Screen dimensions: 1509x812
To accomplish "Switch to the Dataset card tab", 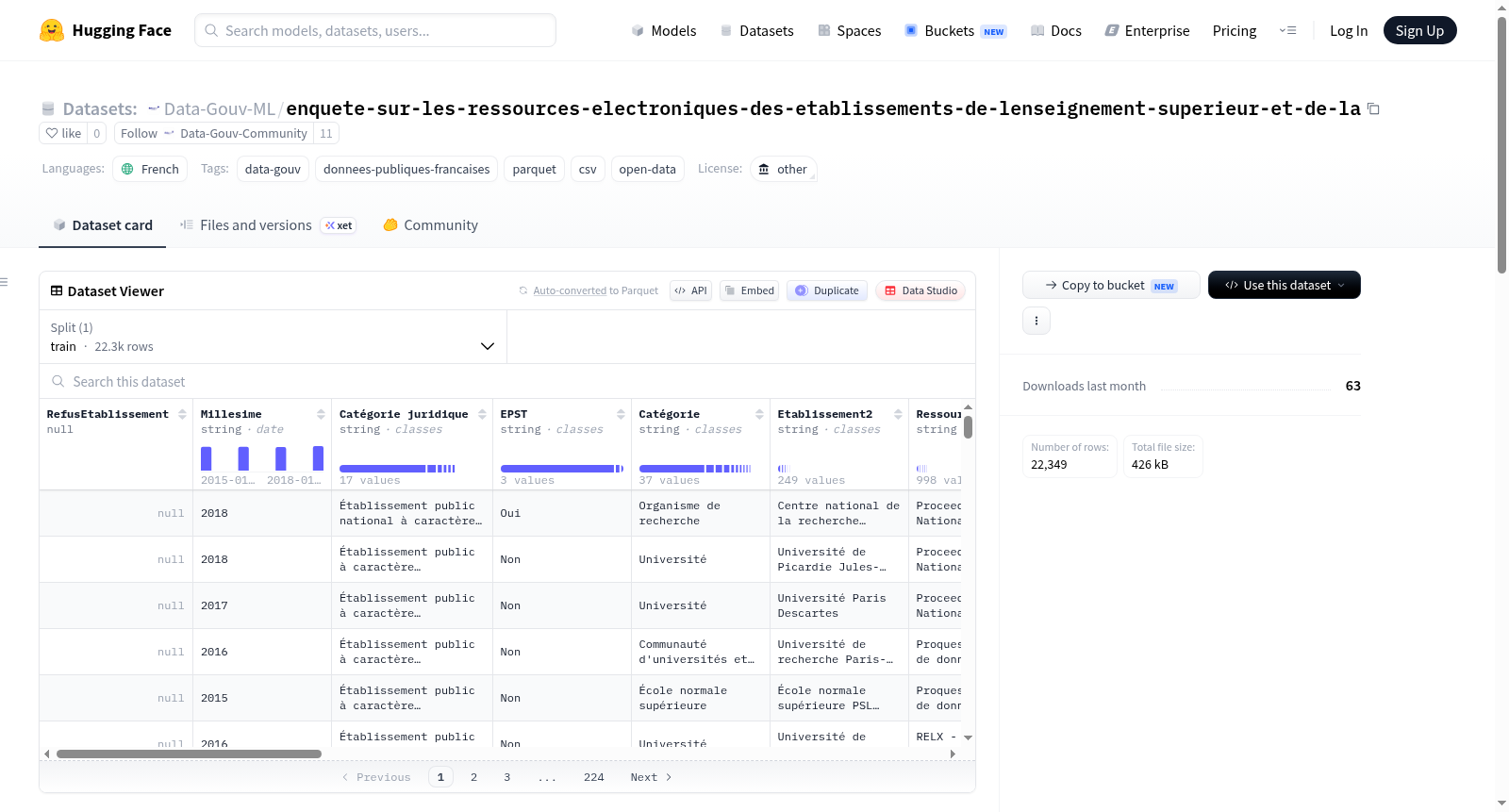I will click(102, 225).
